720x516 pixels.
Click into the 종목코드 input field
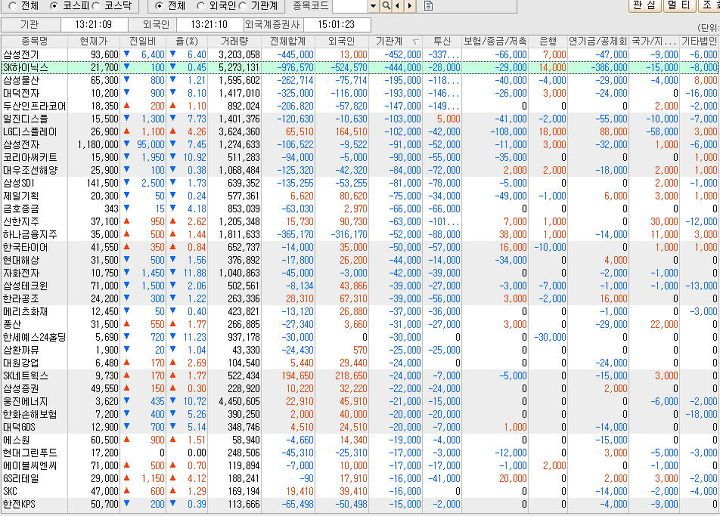350,6
